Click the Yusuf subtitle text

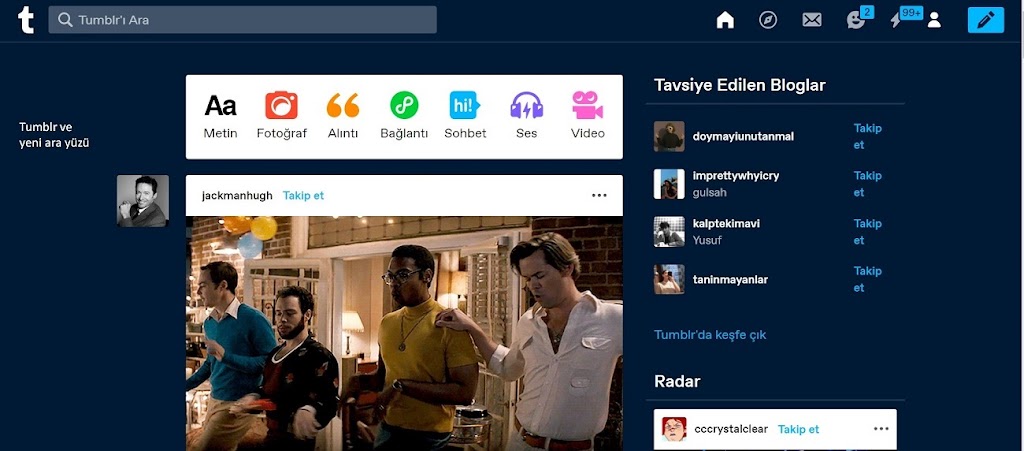click(707, 241)
